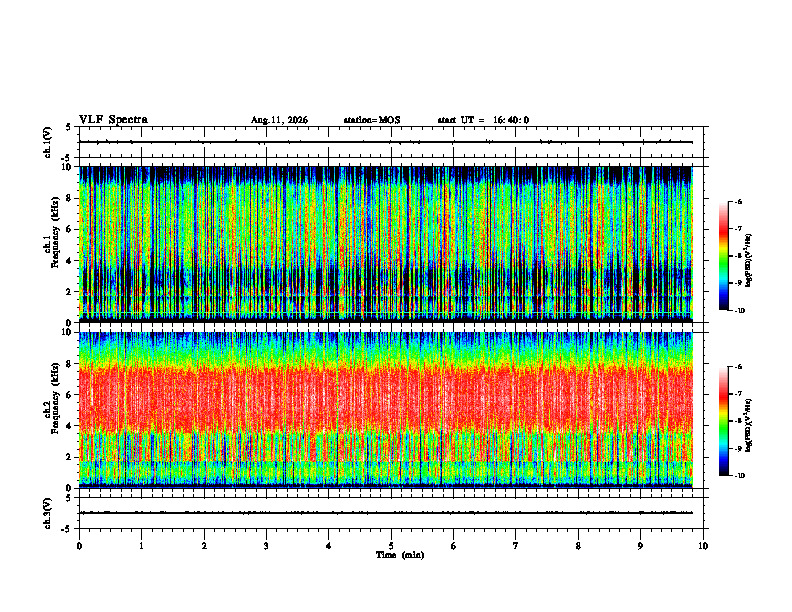The width and height of the screenshot is (792, 612).
Task: Click the start UT 16:40:0 label
Action: point(483,120)
